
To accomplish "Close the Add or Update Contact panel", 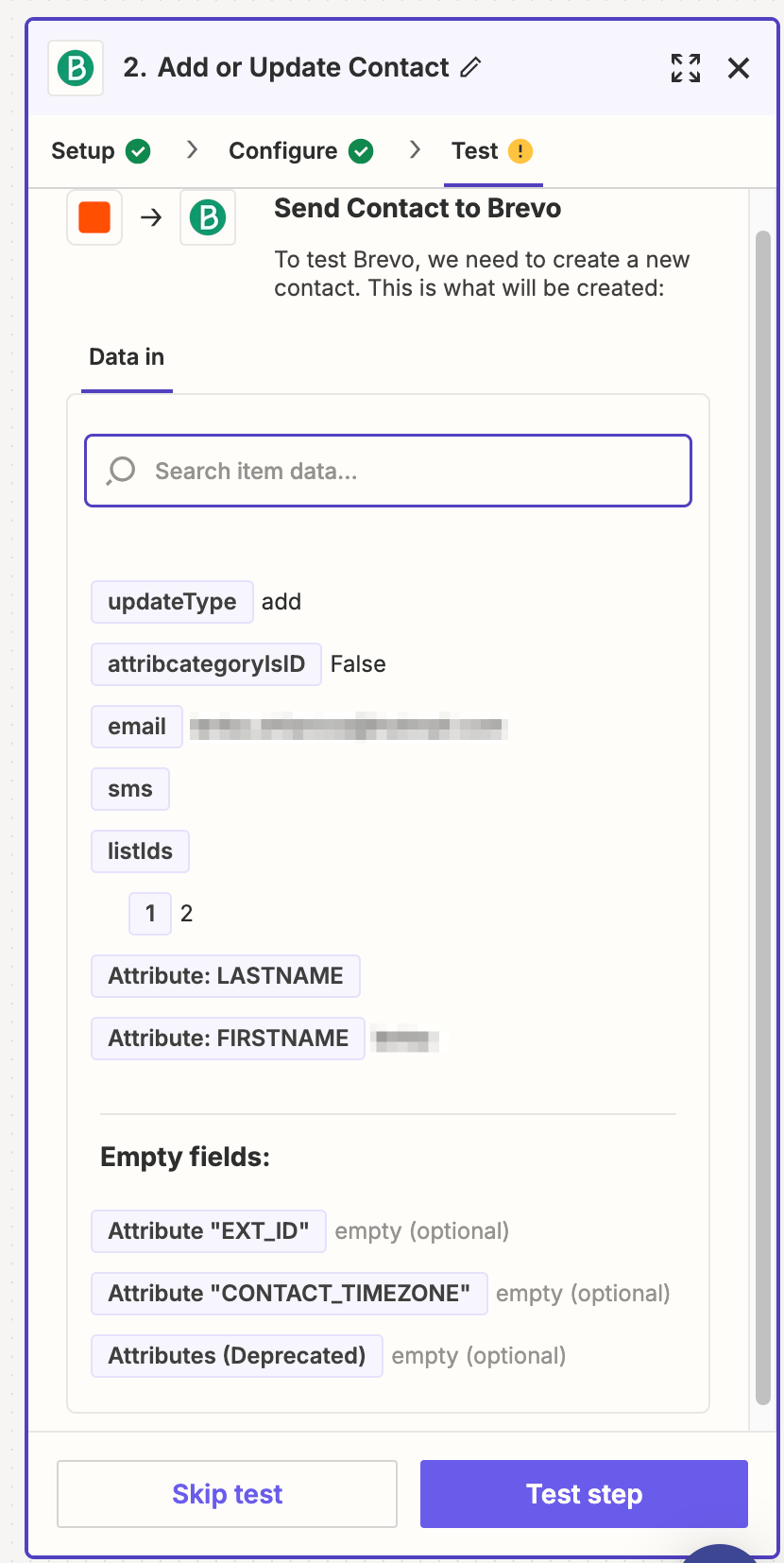I will pyautogui.click(x=739, y=68).
